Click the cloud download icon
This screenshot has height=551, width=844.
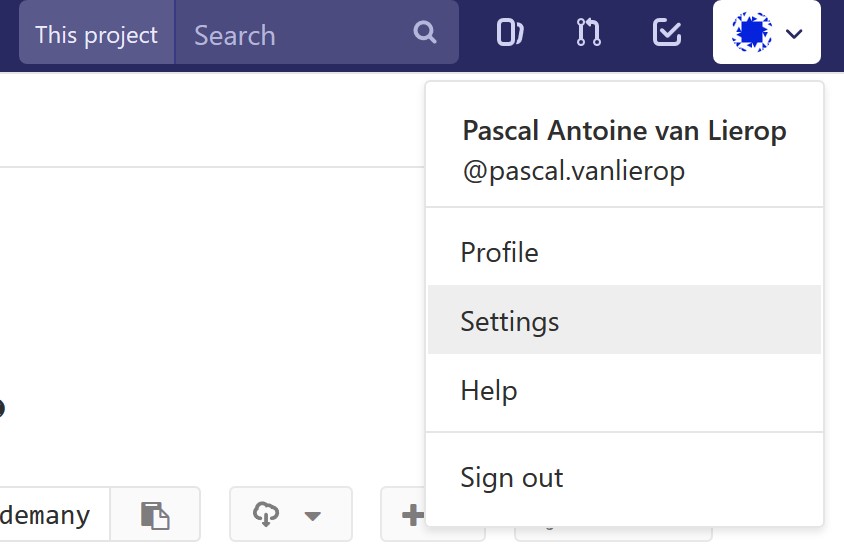click(x=266, y=515)
